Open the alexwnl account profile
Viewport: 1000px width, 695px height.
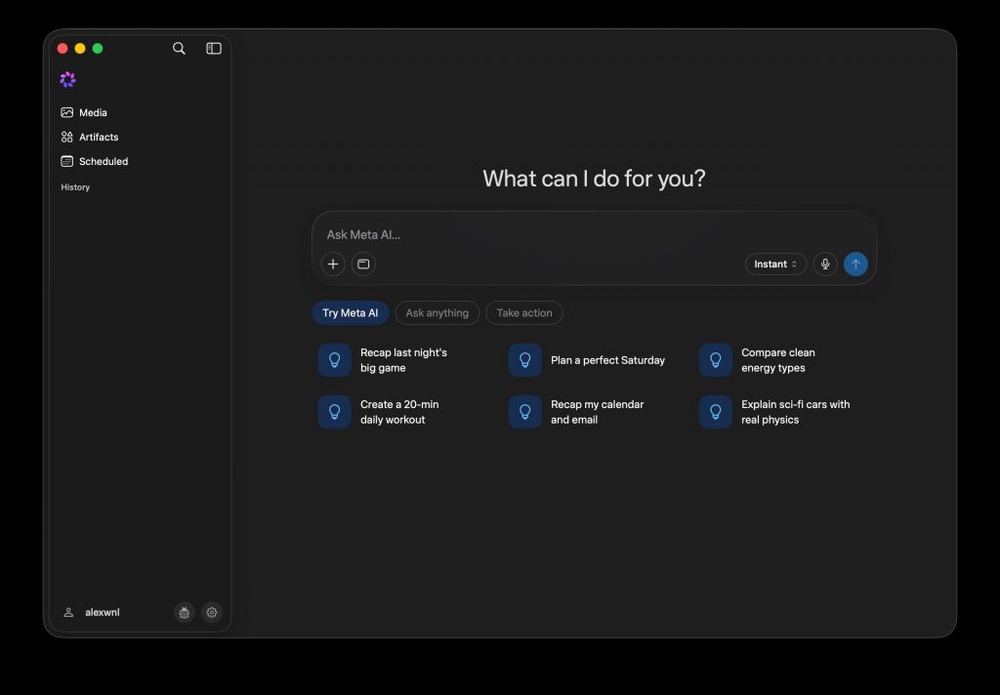click(91, 612)
